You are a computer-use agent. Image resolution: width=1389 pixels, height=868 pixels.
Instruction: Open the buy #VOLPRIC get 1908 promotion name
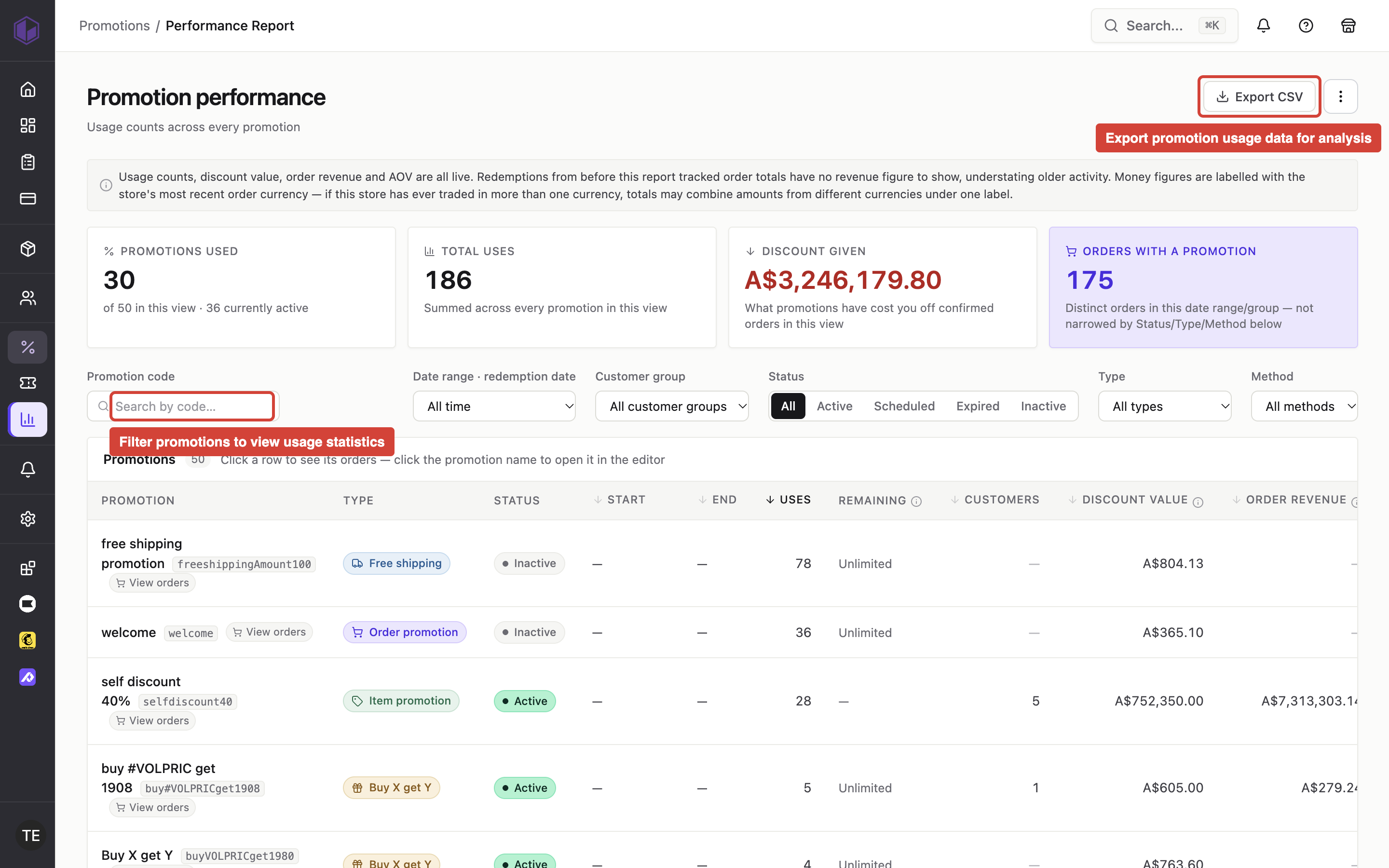158,778
